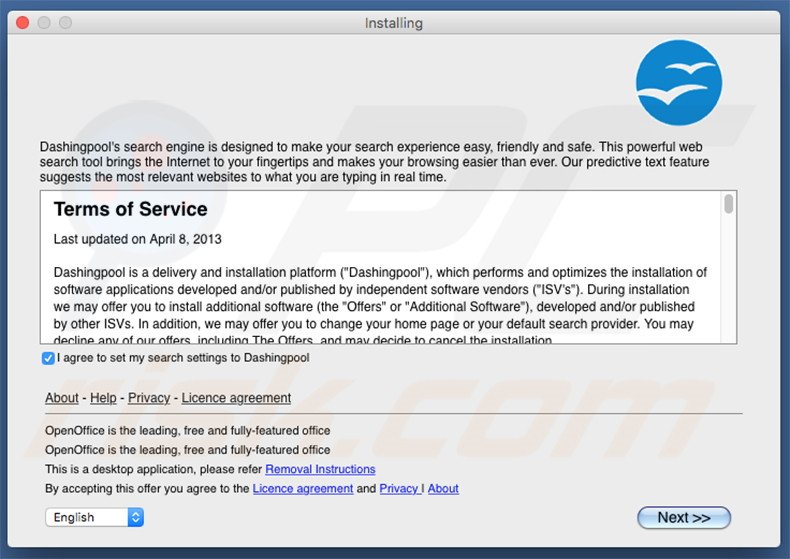Click the OpenOffice seagull logo
The height and width of the screenshot is (559, 790).
679,83
